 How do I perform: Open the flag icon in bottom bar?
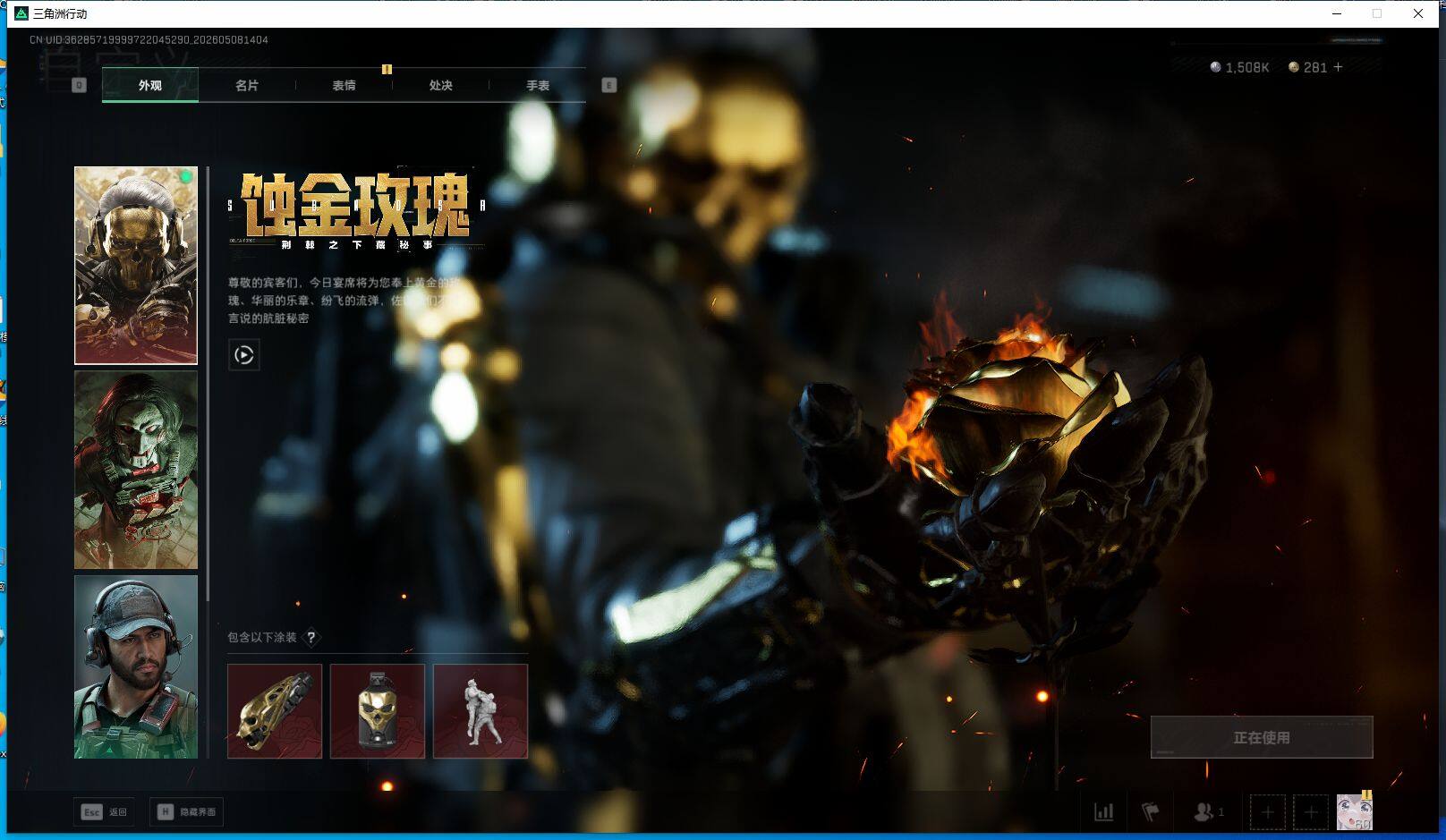pyautogui.click(x=1151, y=812)
